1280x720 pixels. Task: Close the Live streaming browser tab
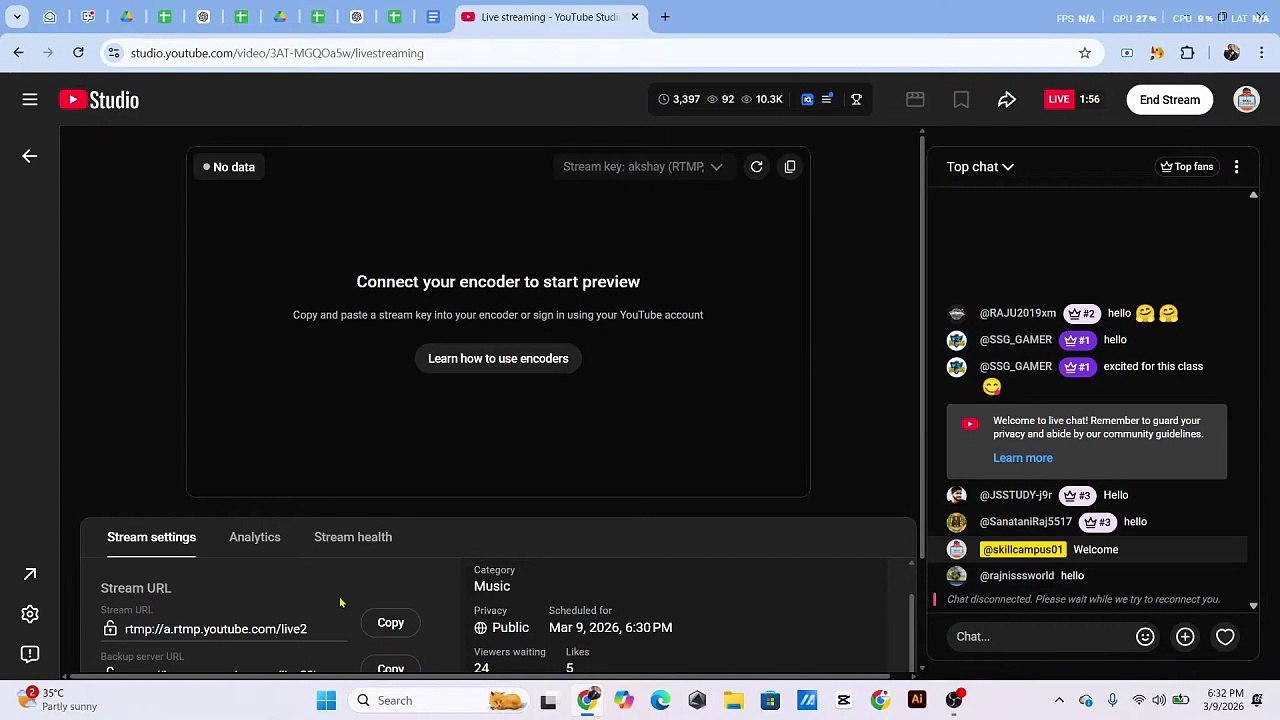634,17
